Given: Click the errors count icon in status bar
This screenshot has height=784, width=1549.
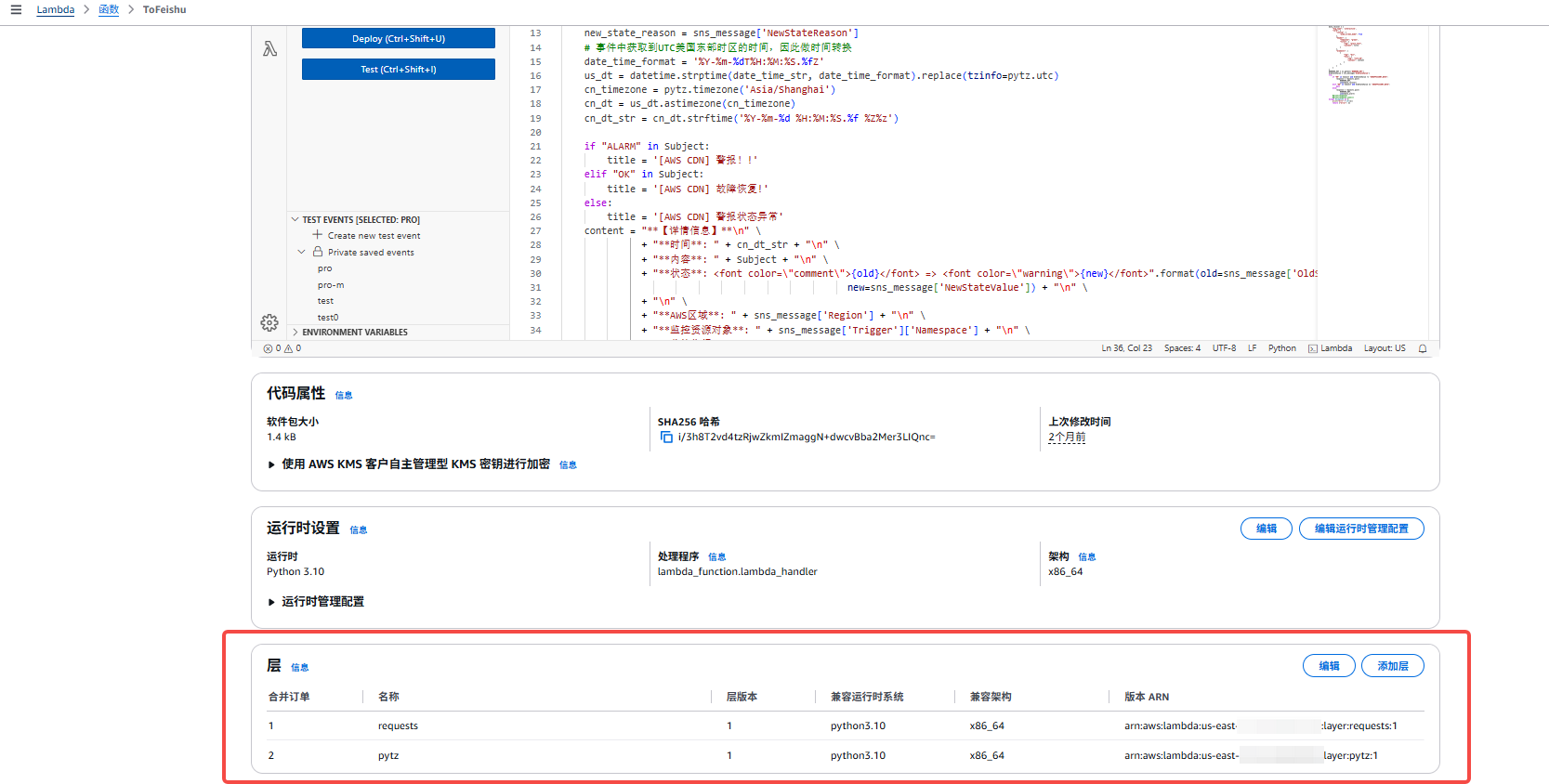Looking at the screenshot, I should pyautogui.click(x=268, y=348).
